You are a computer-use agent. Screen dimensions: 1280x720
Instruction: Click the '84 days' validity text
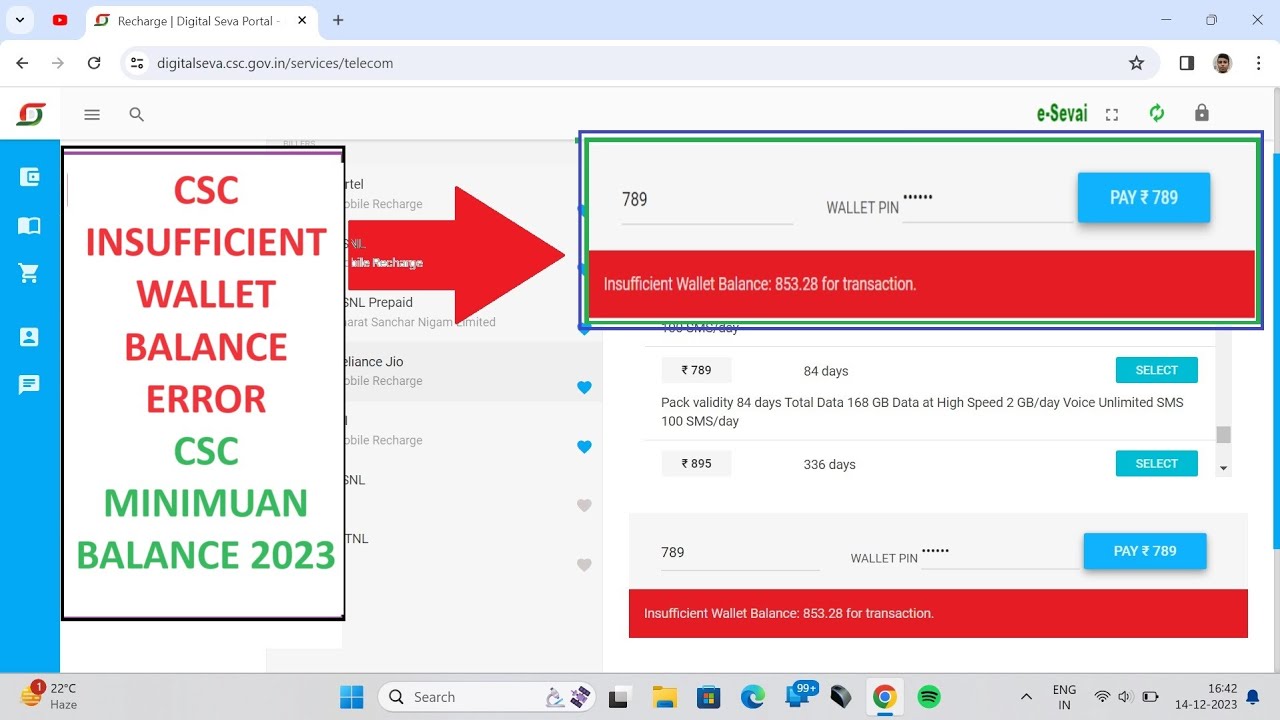pos(826,371)
